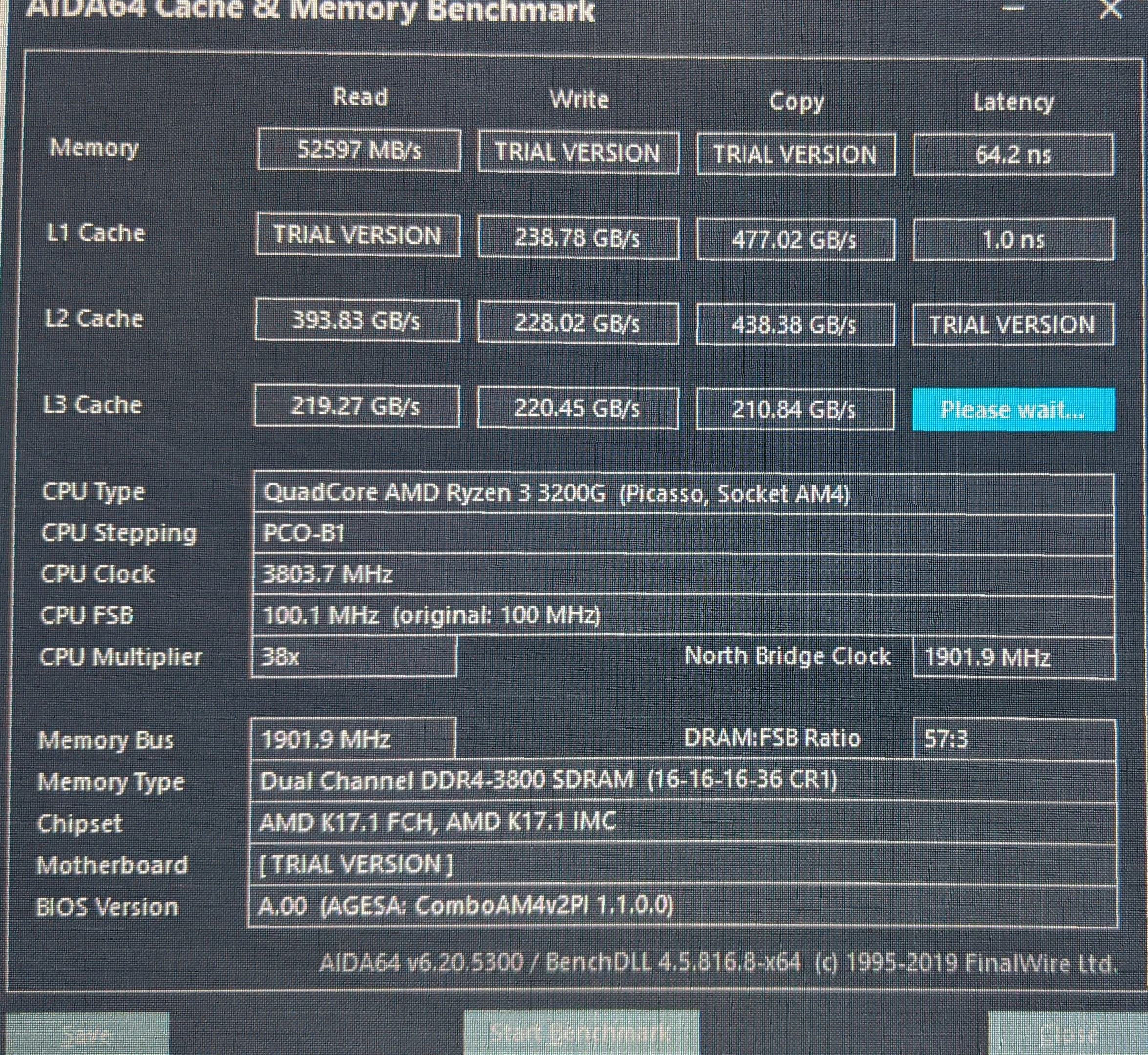
Task: Click the Memory row label
Action: [x=94, y=148]
